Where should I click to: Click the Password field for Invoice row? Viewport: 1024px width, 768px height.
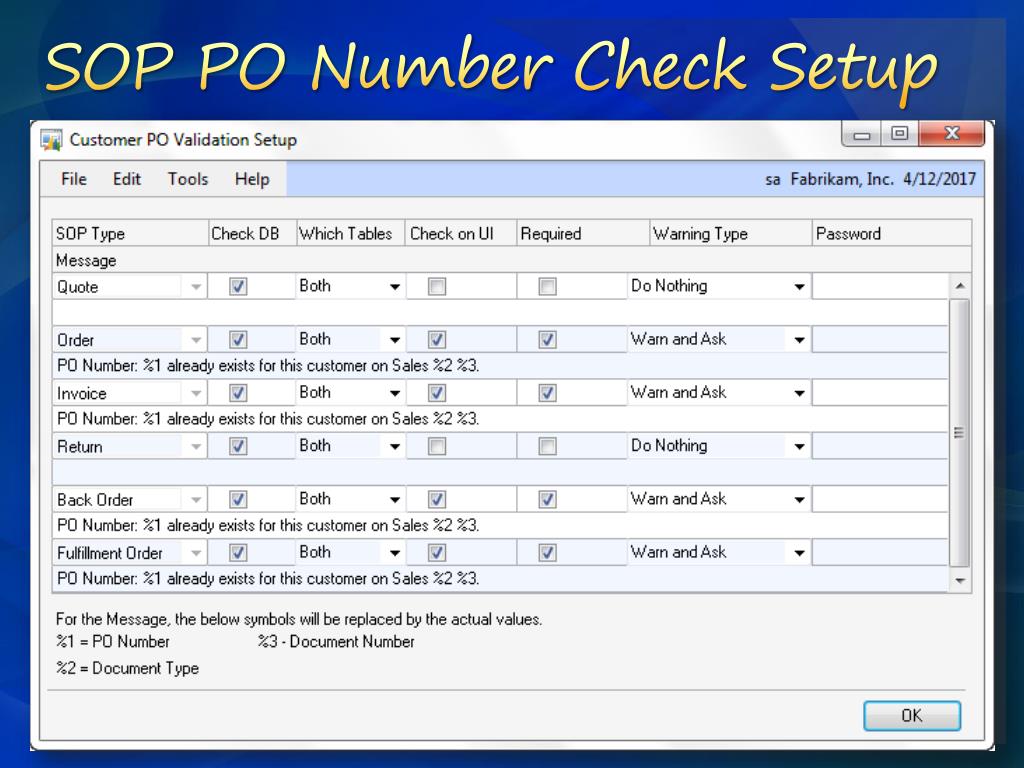(x=880, y=392)
